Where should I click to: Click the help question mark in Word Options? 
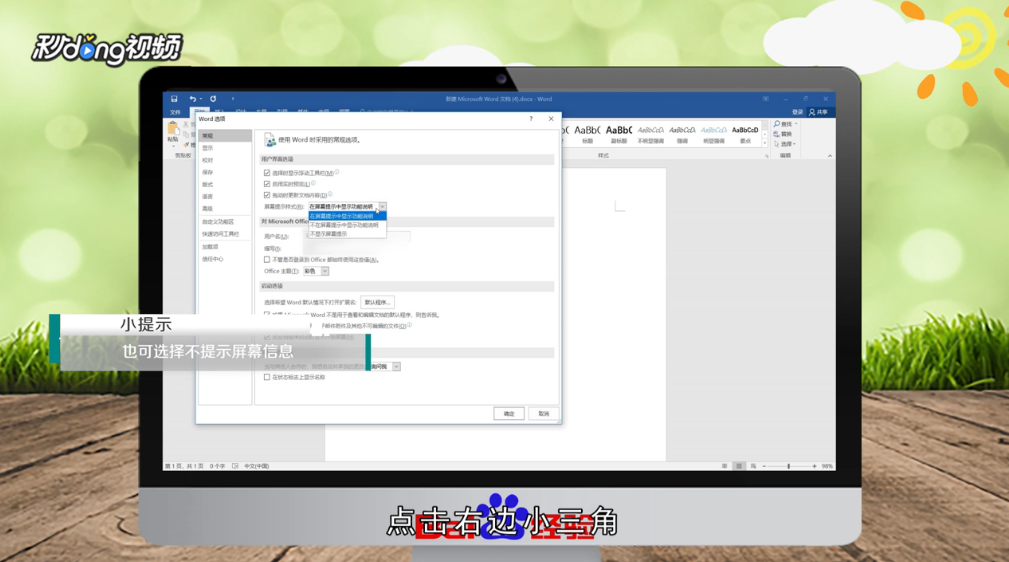pos(531,119)
